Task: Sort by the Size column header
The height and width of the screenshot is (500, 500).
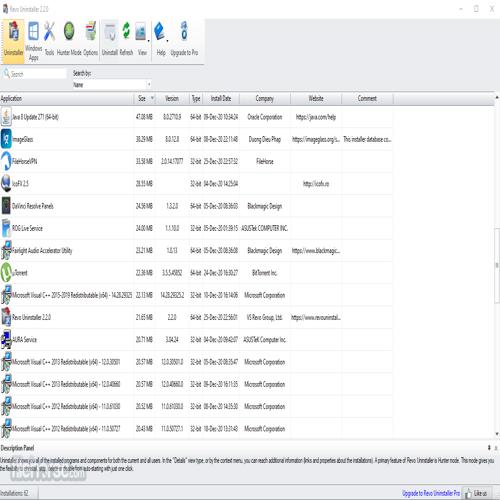Action: point(145,98)
